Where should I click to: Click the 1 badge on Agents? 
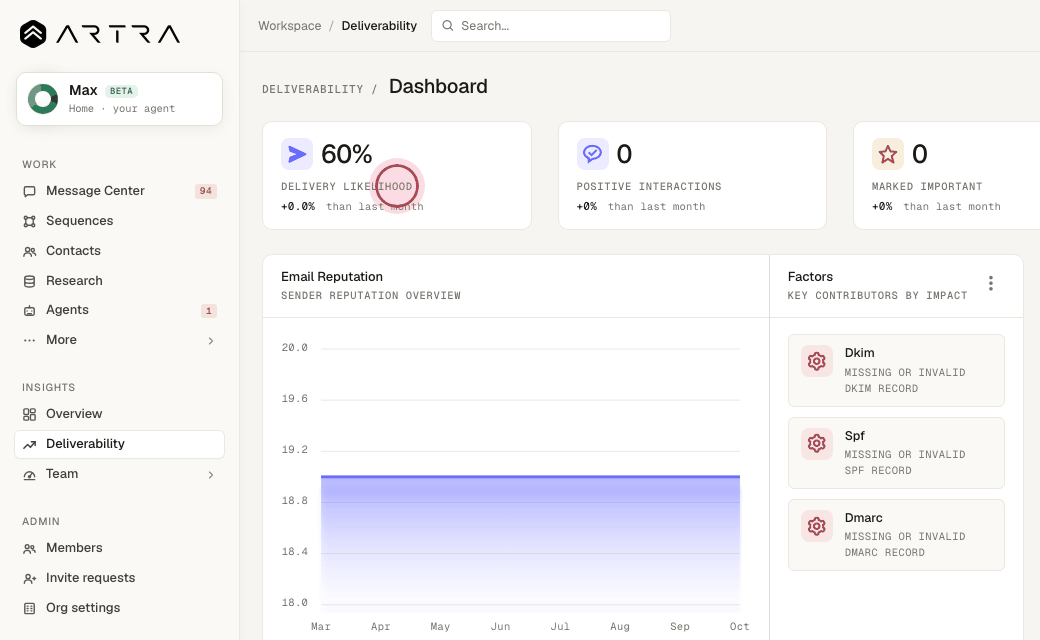(x=208, y=310)
